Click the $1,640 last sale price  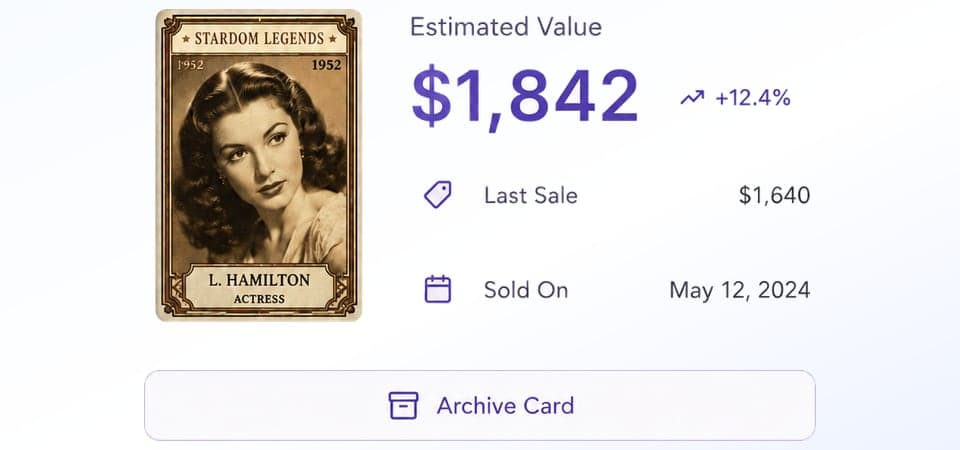tap(774, 195)
